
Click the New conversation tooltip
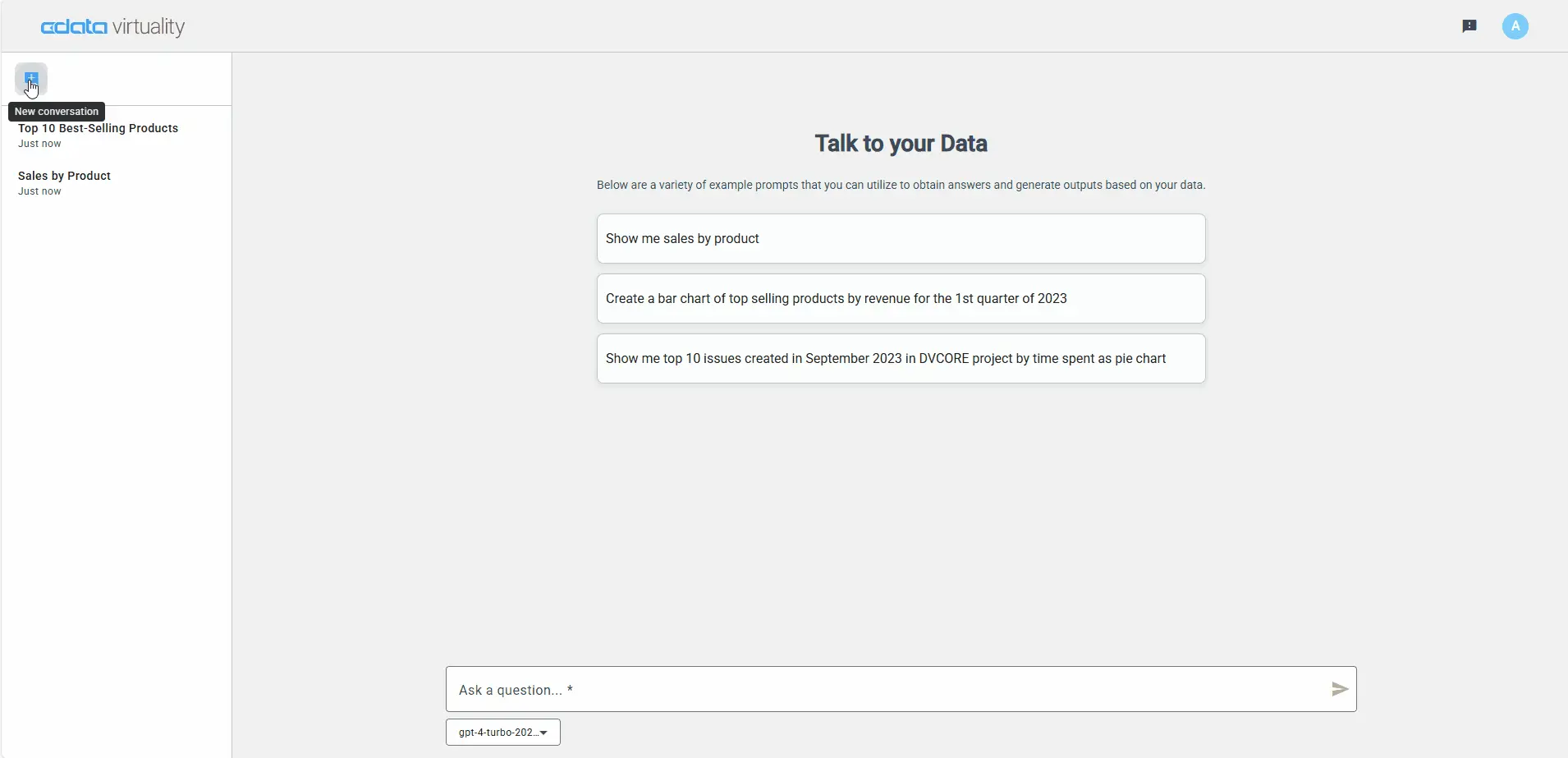coord(56,111)
